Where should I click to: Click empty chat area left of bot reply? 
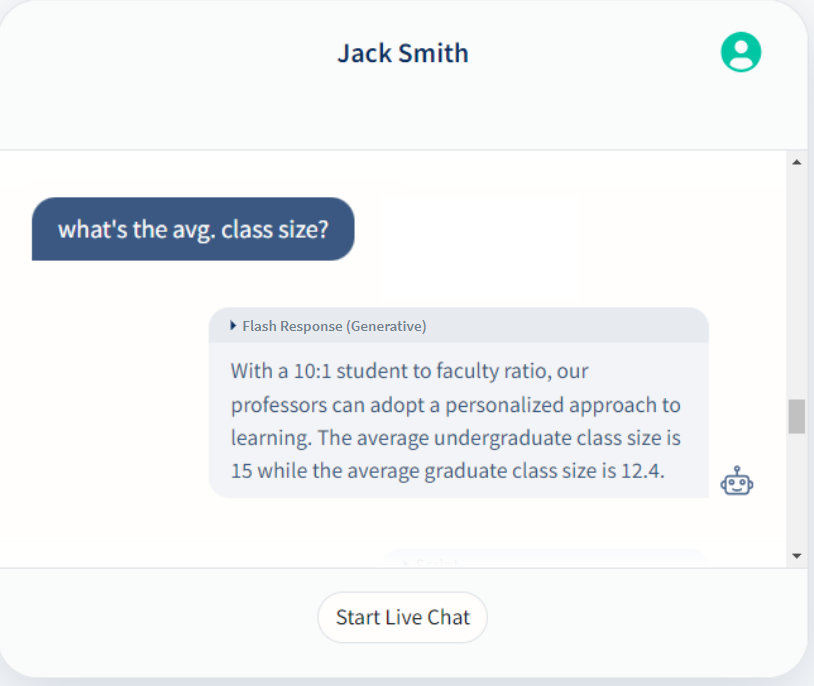tap(110, 420)
